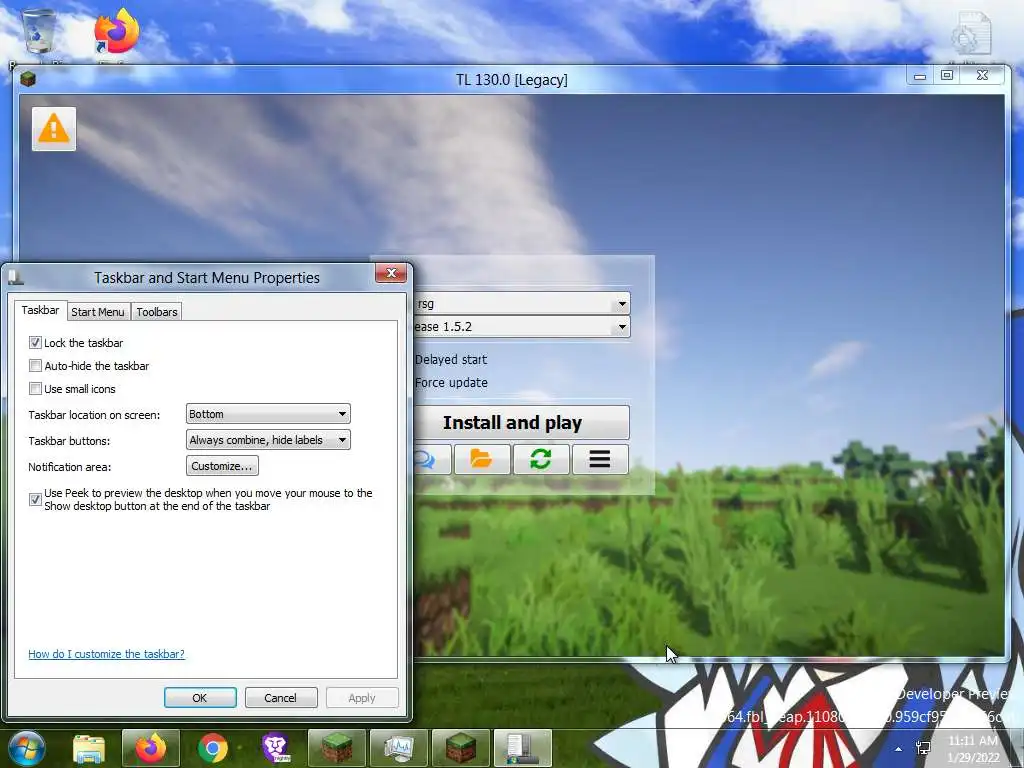Click the Force update label in TL launcher
The image size is (1024, 768).
[451, 383]
